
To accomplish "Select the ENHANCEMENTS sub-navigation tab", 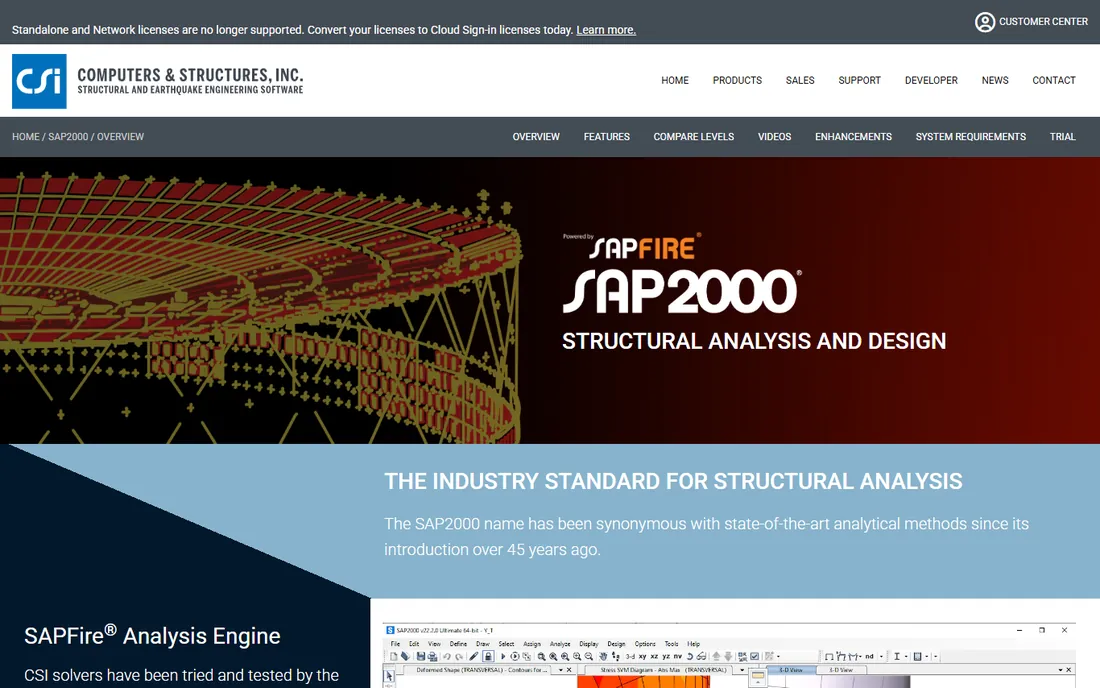I will click(853, 137).
